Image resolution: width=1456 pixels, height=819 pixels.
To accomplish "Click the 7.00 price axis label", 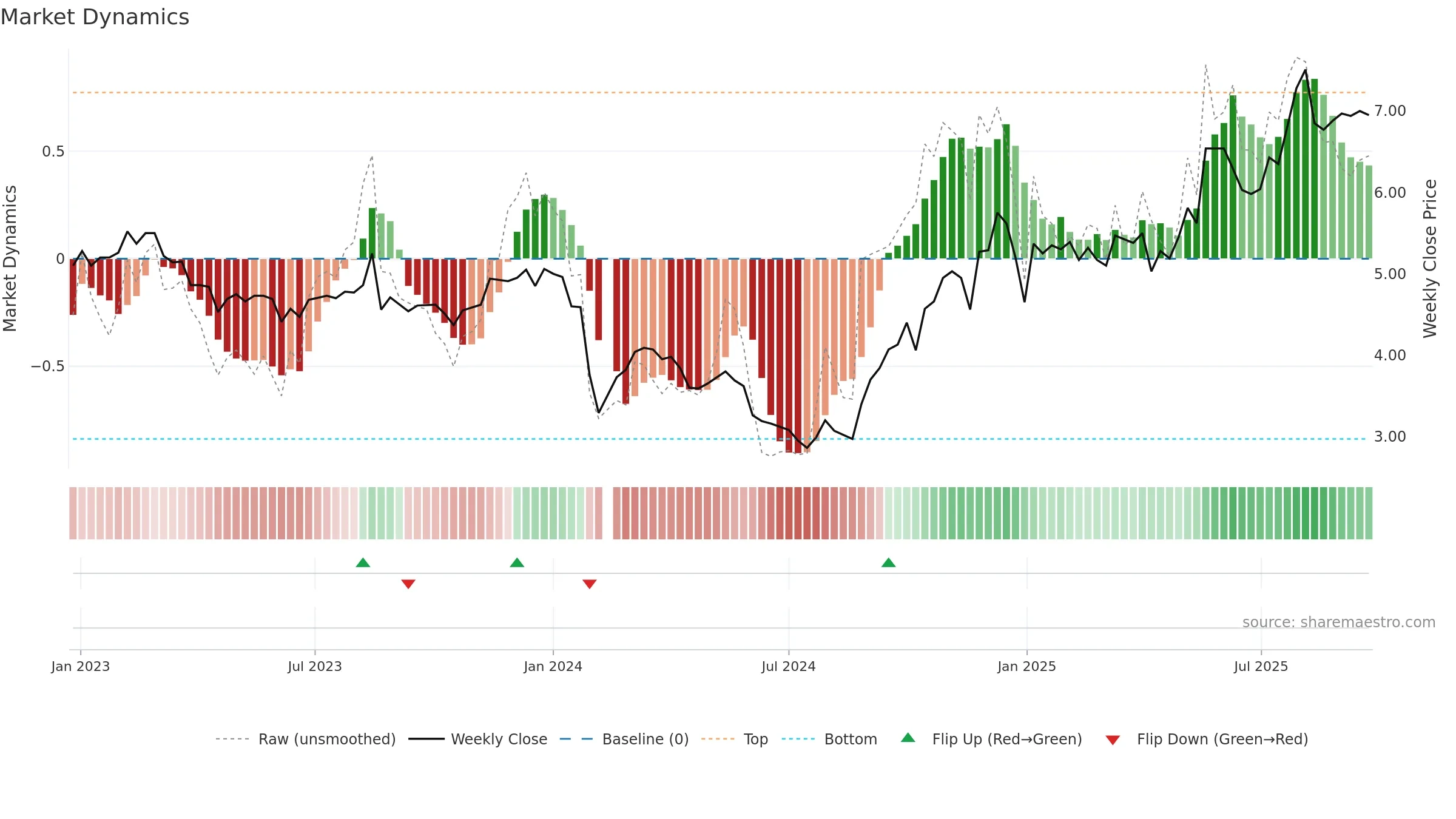I will [x=1390, y=111].
